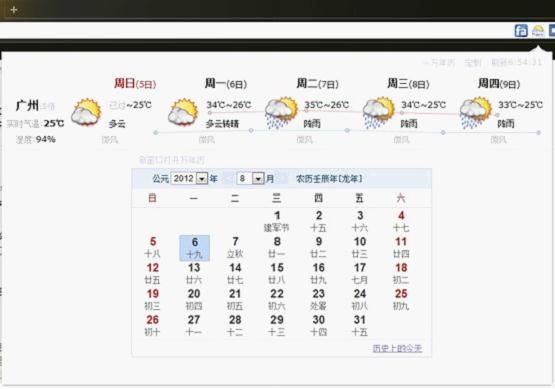Select August 29 in calendar
Viewport: 555px width, 389px height.
pos(277,326)
